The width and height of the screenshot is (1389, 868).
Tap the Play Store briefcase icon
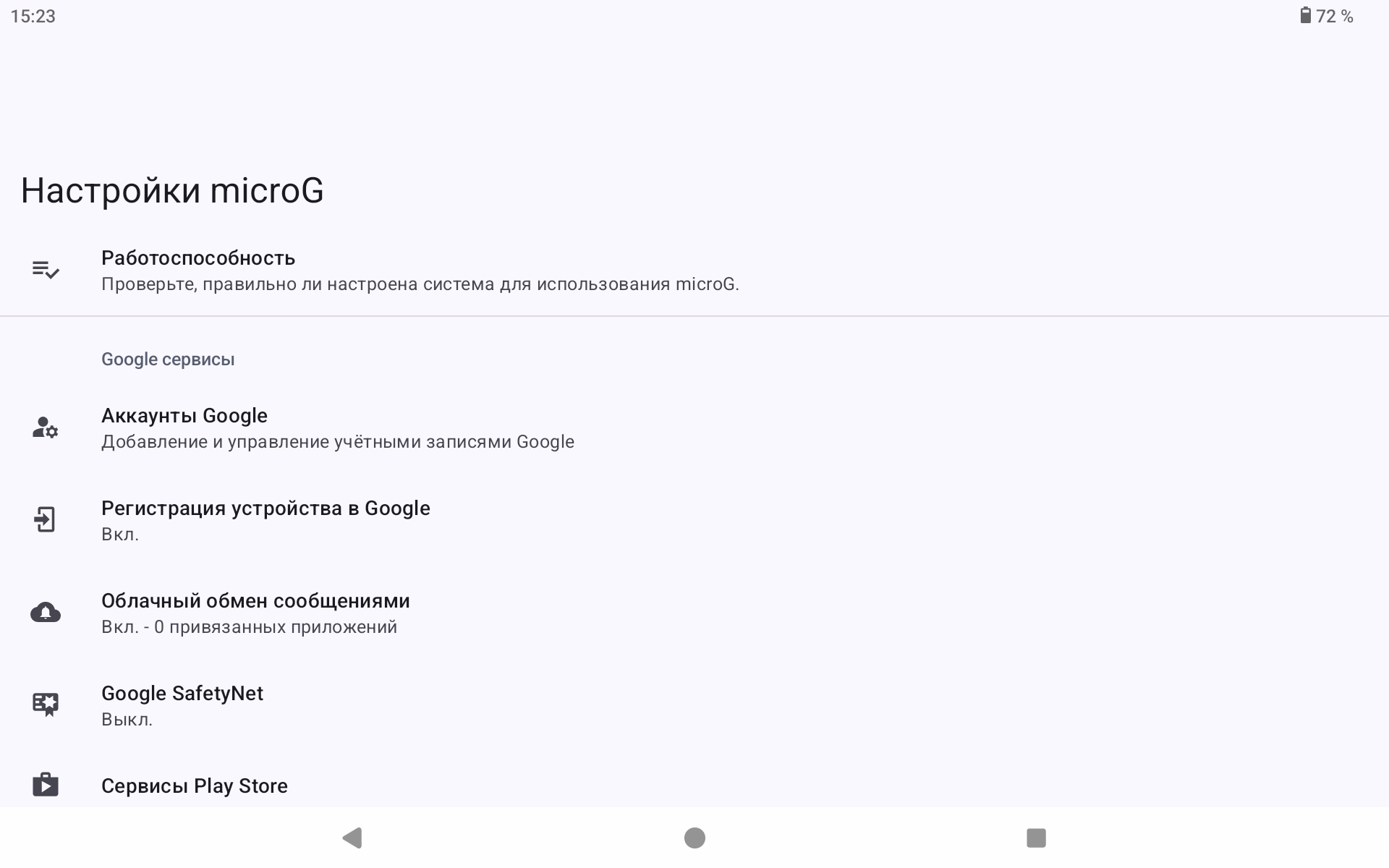[45, 785]
